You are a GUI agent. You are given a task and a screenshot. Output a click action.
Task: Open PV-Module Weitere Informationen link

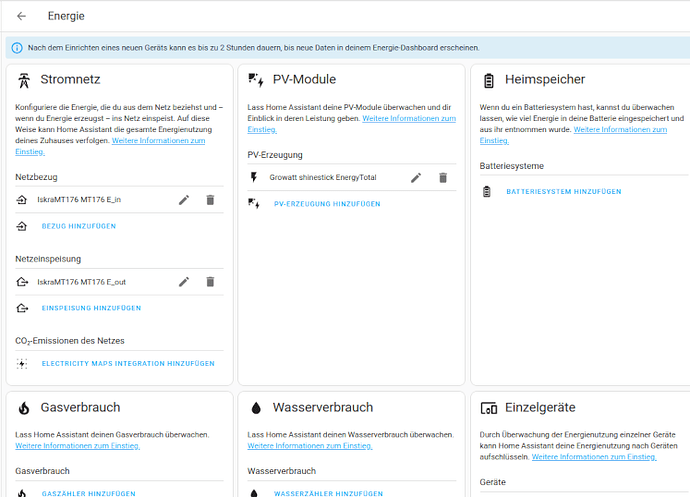(x=408, y=118)
